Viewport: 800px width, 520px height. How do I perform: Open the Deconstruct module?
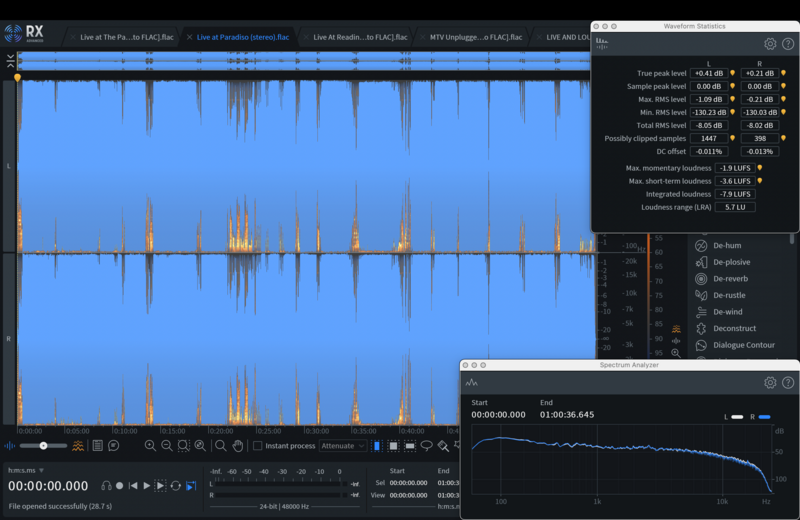[x=733, y=328]
